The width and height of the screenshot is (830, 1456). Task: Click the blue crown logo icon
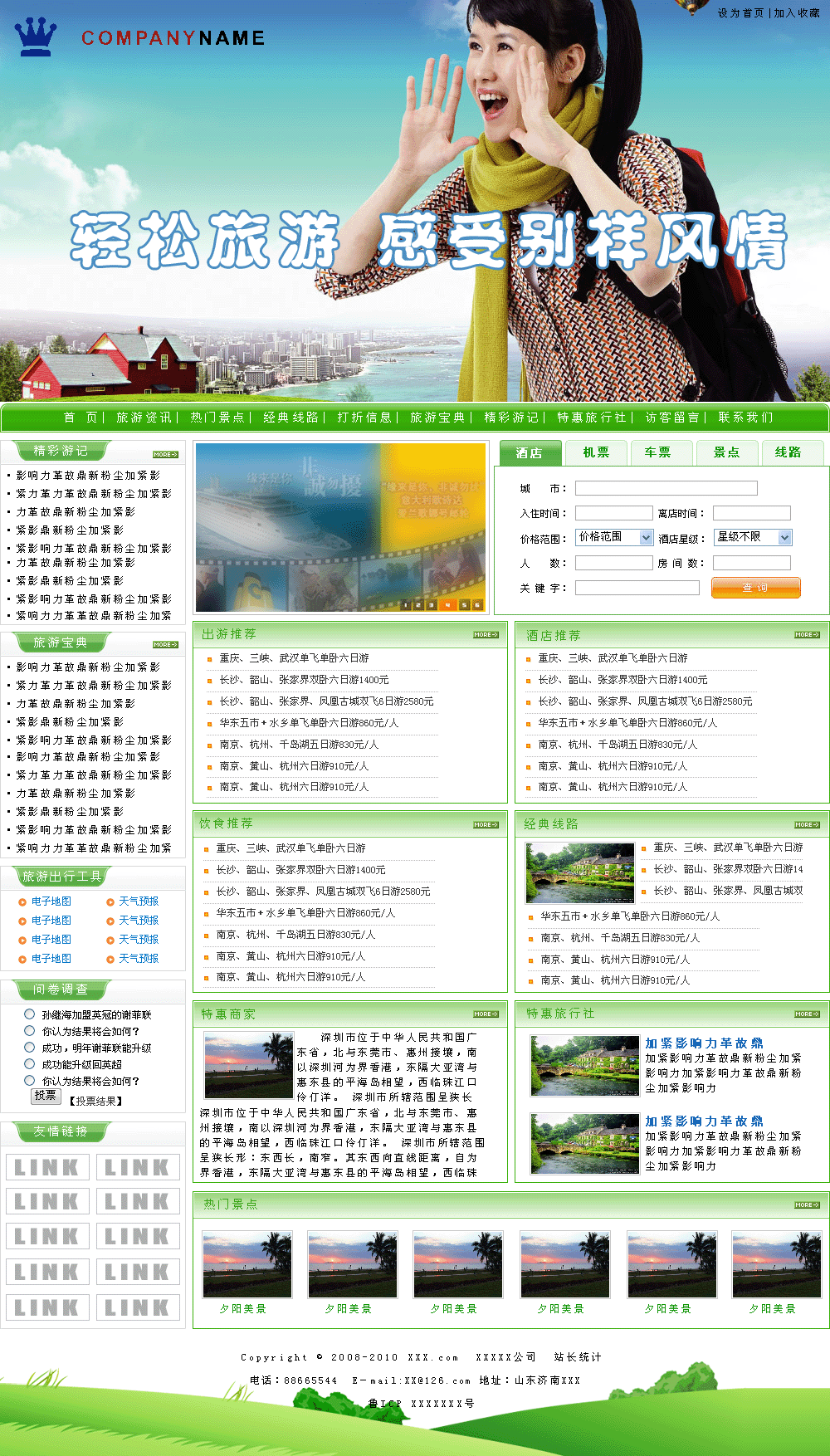pos(36,37)
